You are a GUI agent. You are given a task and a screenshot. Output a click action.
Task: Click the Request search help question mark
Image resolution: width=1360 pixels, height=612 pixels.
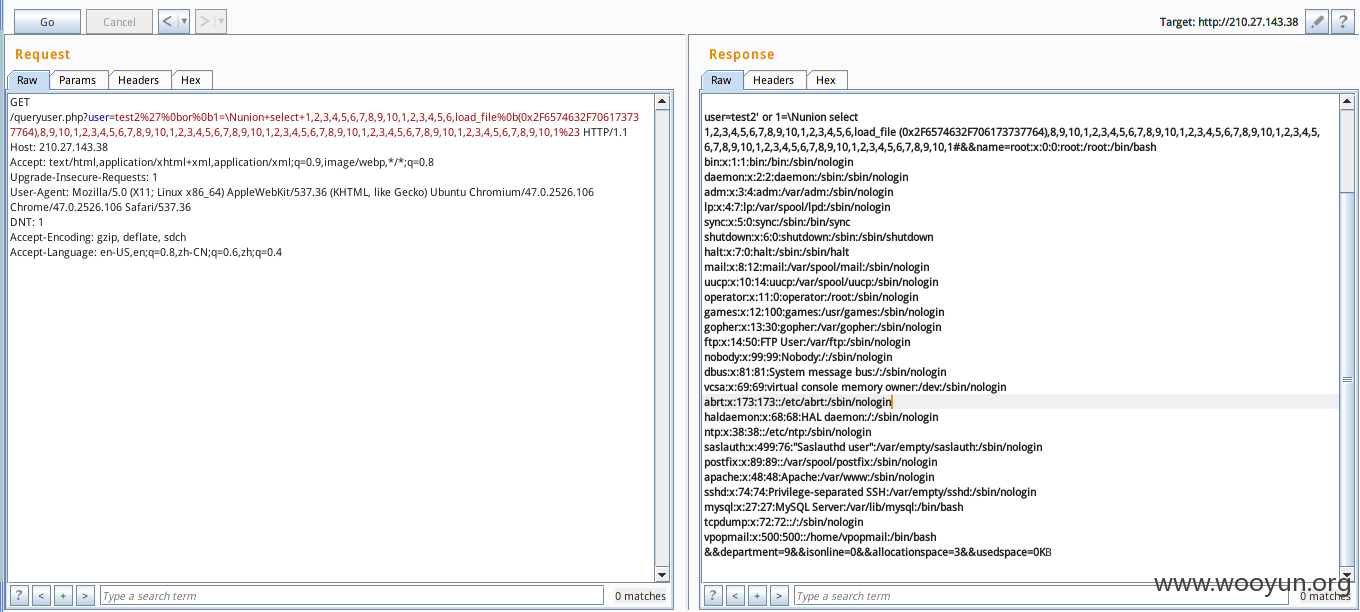19,595
